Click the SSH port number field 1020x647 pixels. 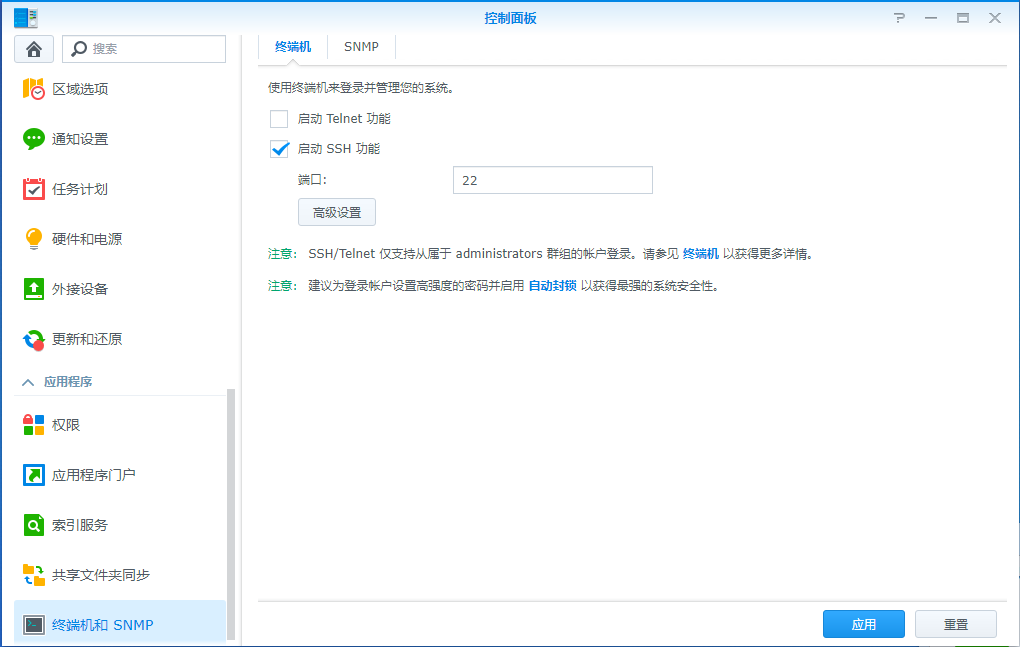click(552, 180)
